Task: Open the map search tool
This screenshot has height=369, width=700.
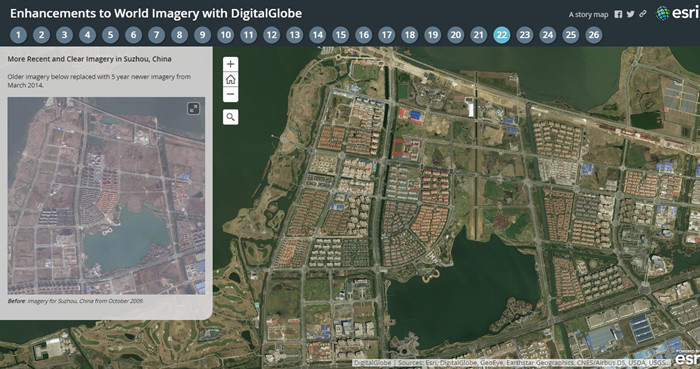Action: pyautogui.click(x=230, y=117)
